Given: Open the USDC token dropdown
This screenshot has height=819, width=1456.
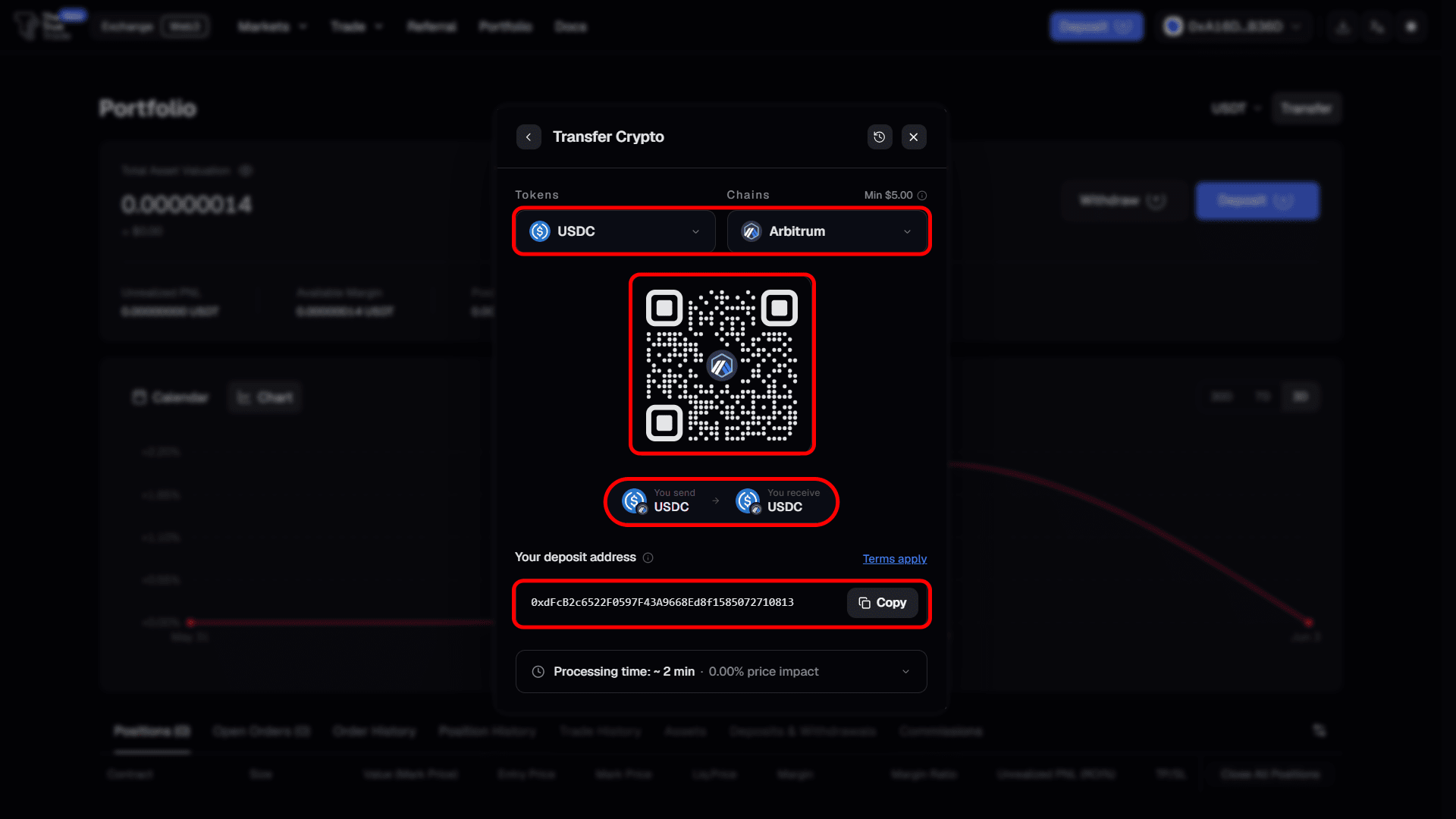Looking at the screenshot, I should coord(615,231).
